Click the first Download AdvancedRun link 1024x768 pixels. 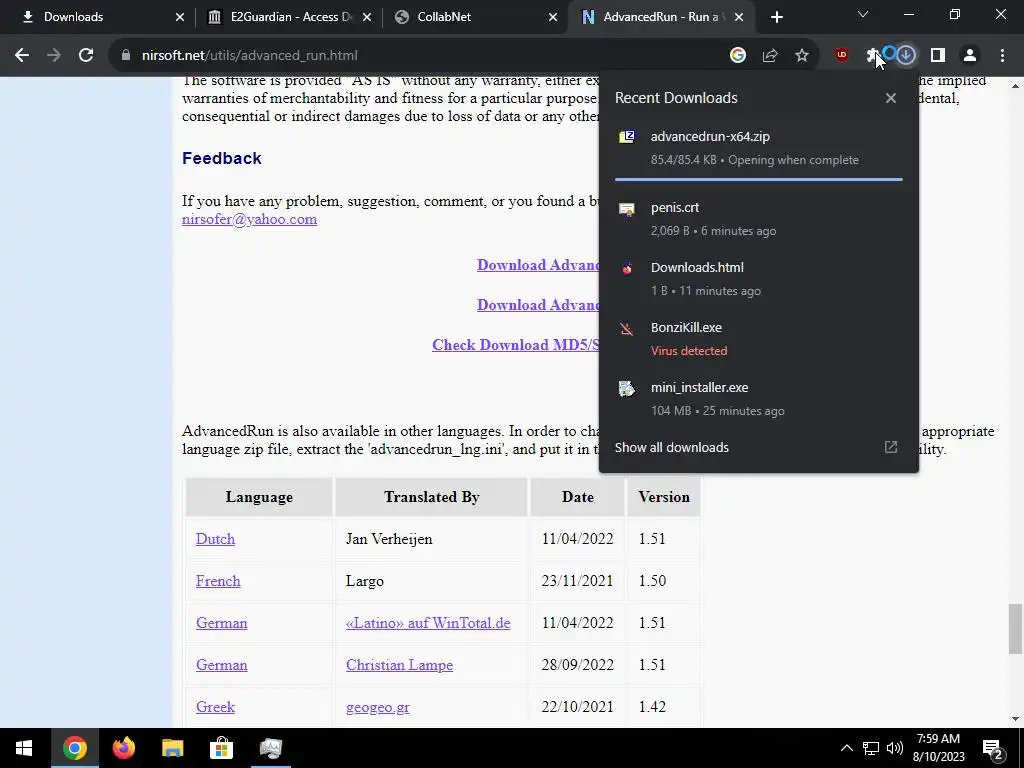538,264
